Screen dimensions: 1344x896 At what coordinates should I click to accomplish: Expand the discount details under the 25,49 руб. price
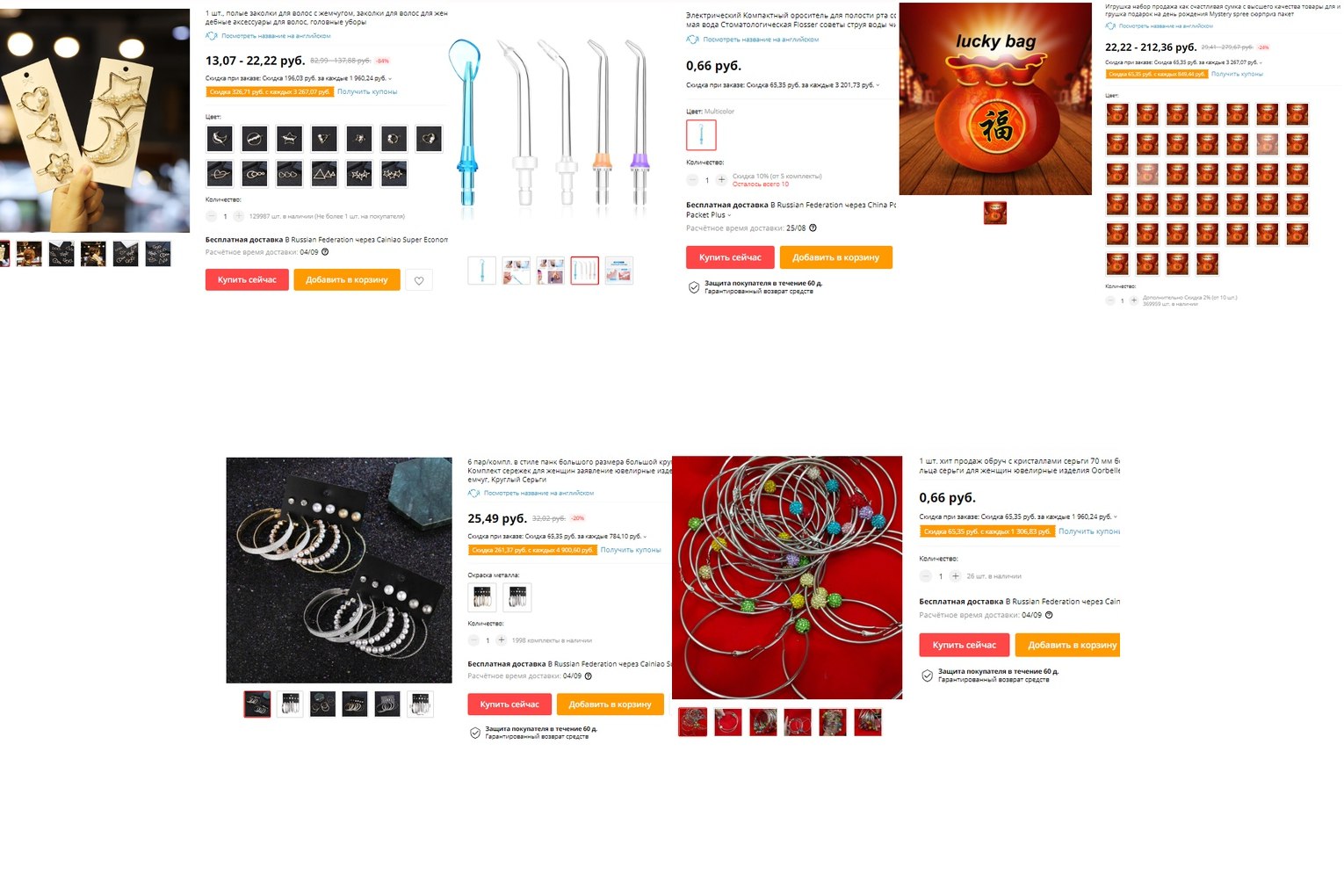pos(645,537)
